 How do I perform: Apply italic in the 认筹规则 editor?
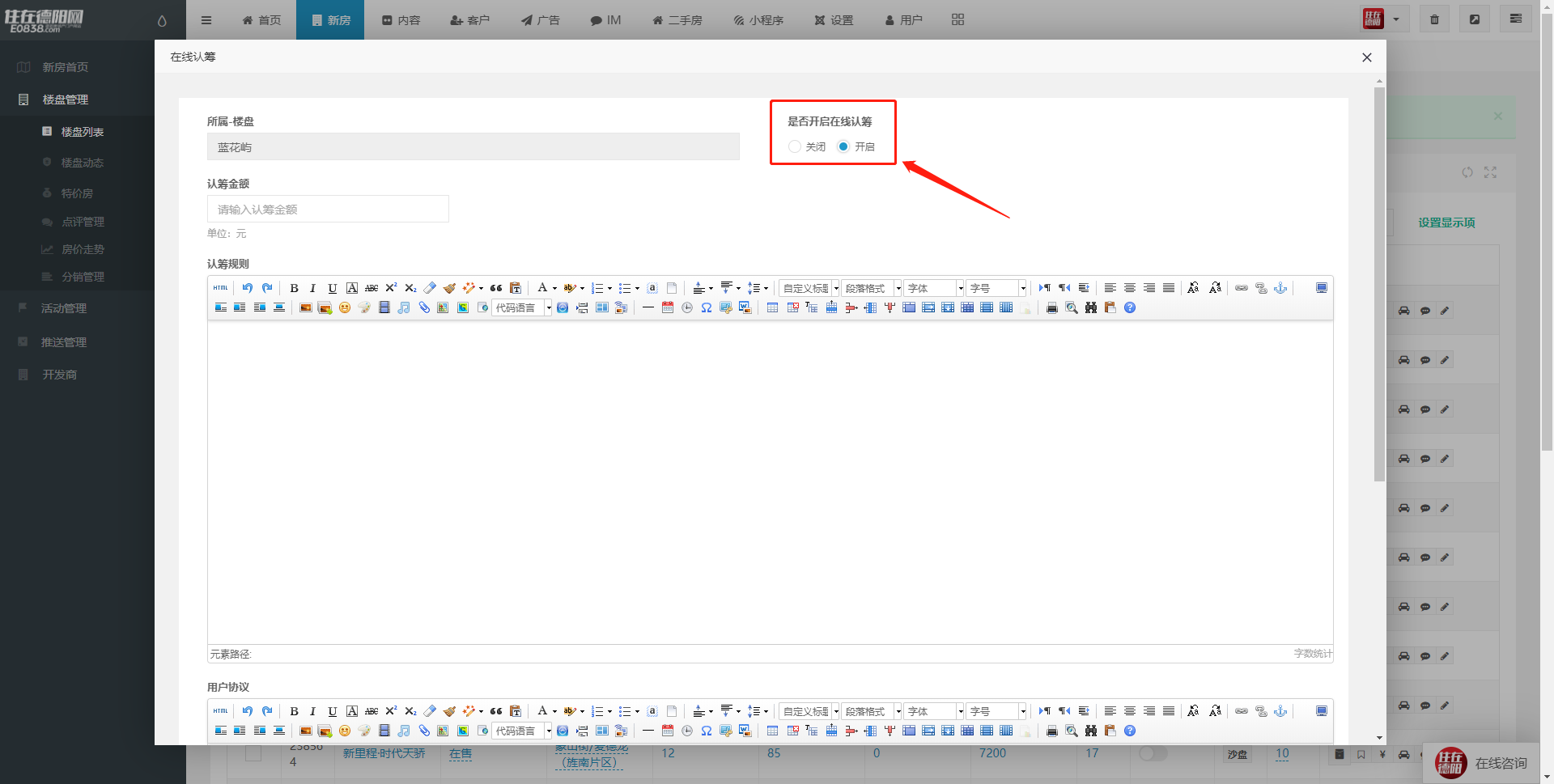(x=312, y=288)
